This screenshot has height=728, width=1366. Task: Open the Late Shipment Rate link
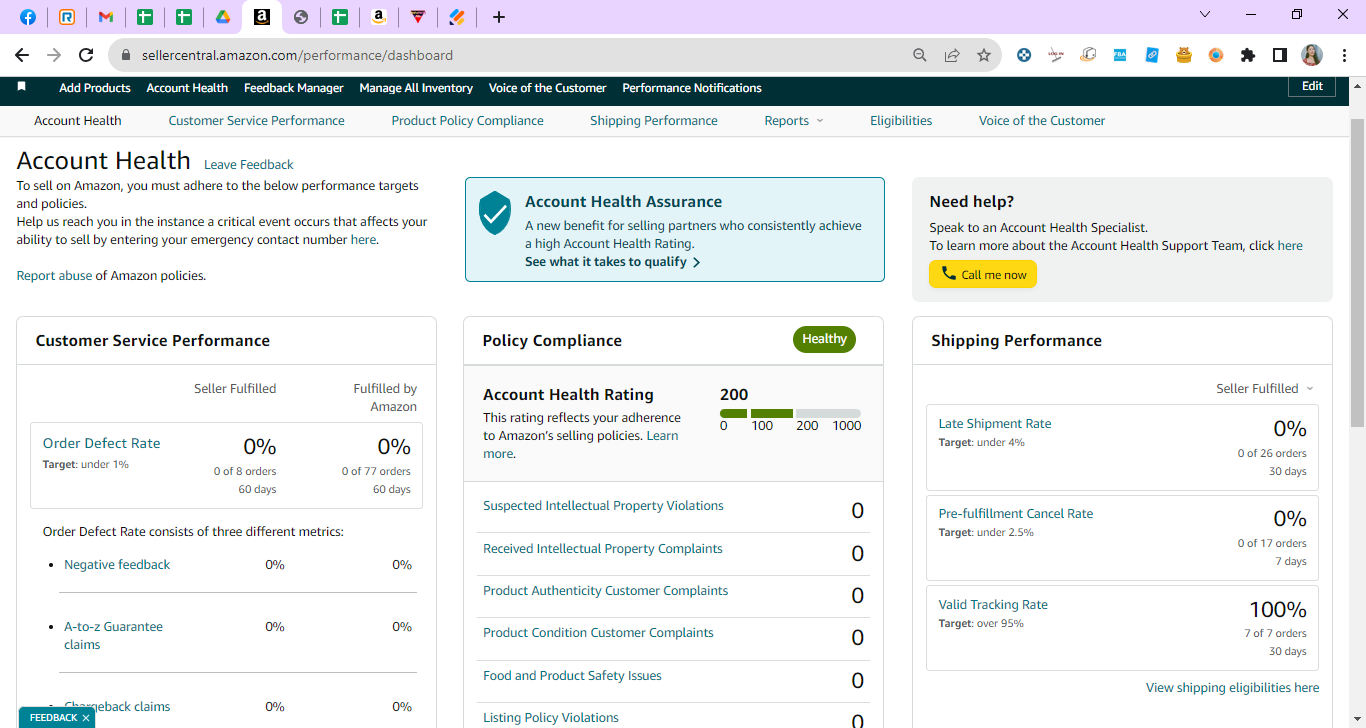pyautogui.click(x=995, y=424)
